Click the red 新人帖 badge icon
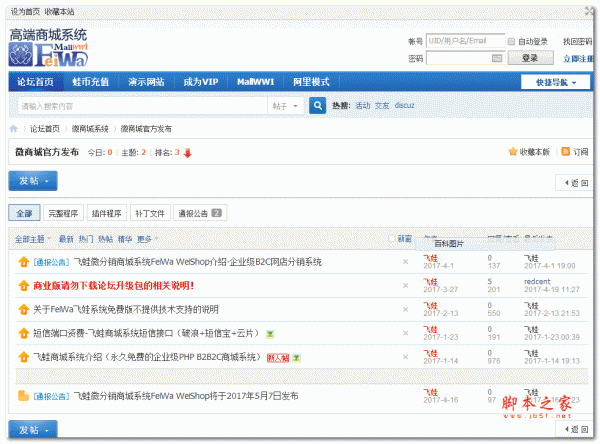 278,358
